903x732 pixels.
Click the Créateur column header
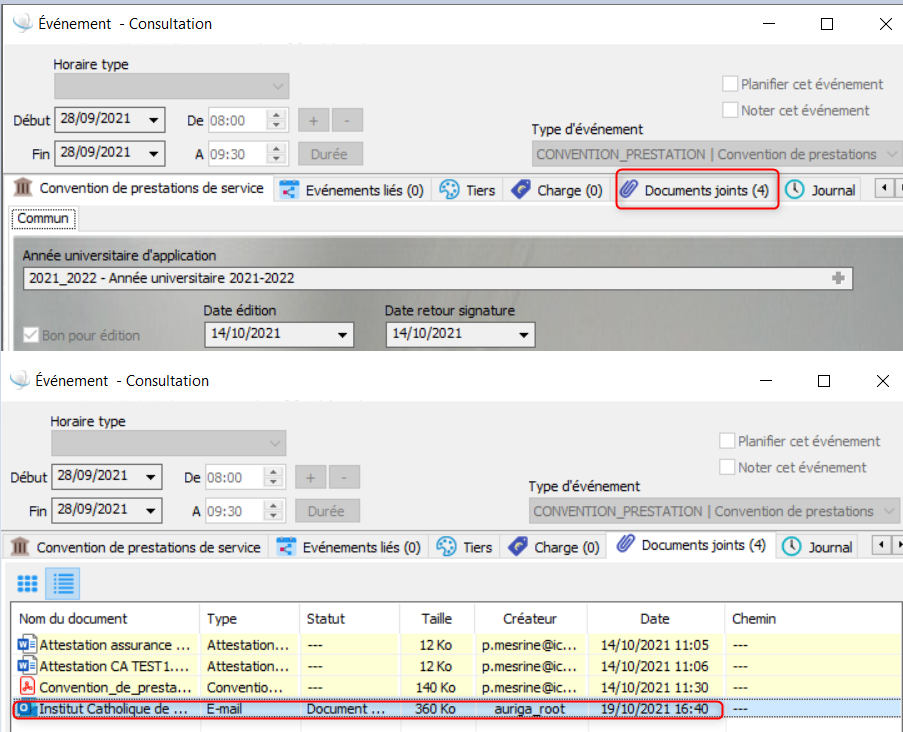click(530, 619)
